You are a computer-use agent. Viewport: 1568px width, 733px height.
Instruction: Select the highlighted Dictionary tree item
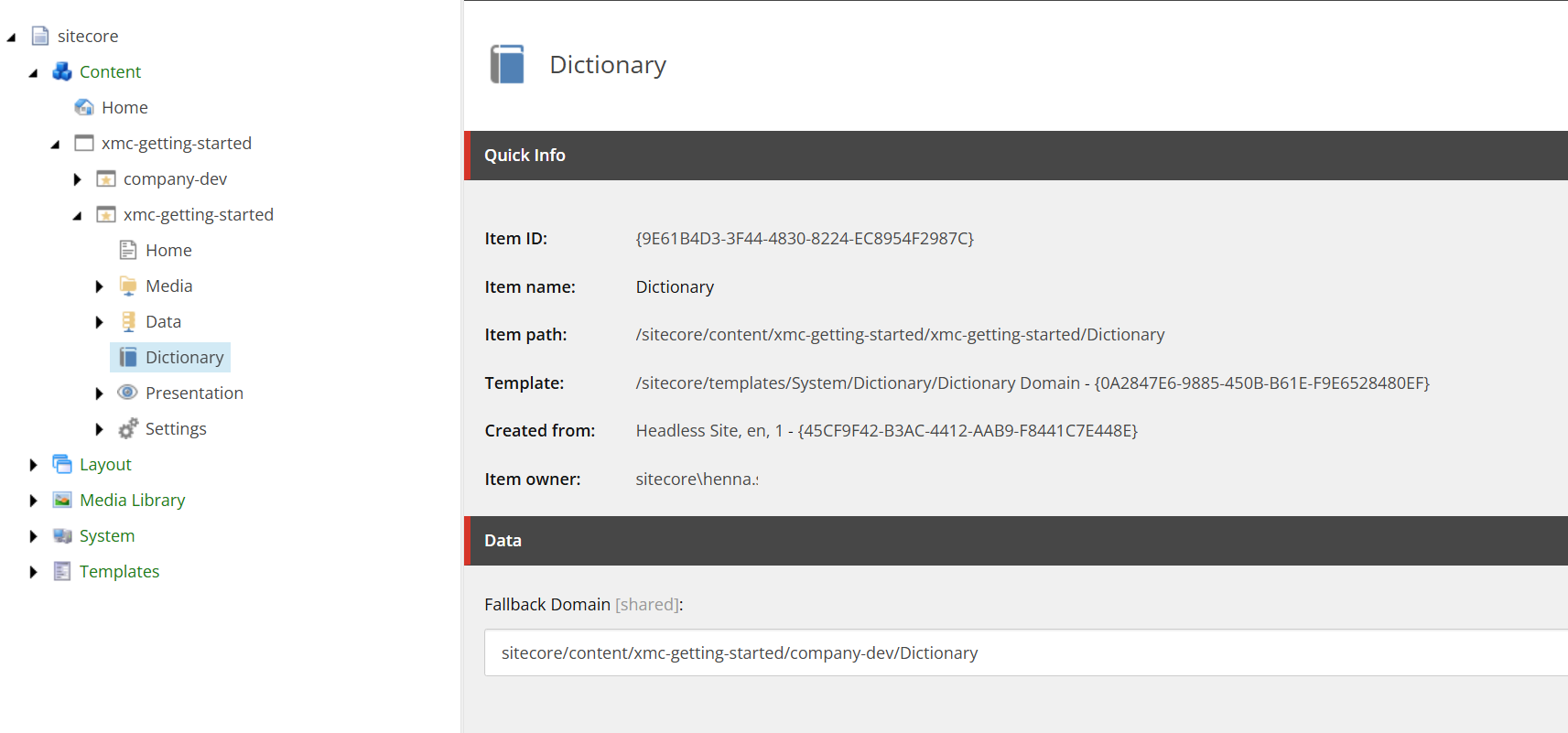point(170,357)
